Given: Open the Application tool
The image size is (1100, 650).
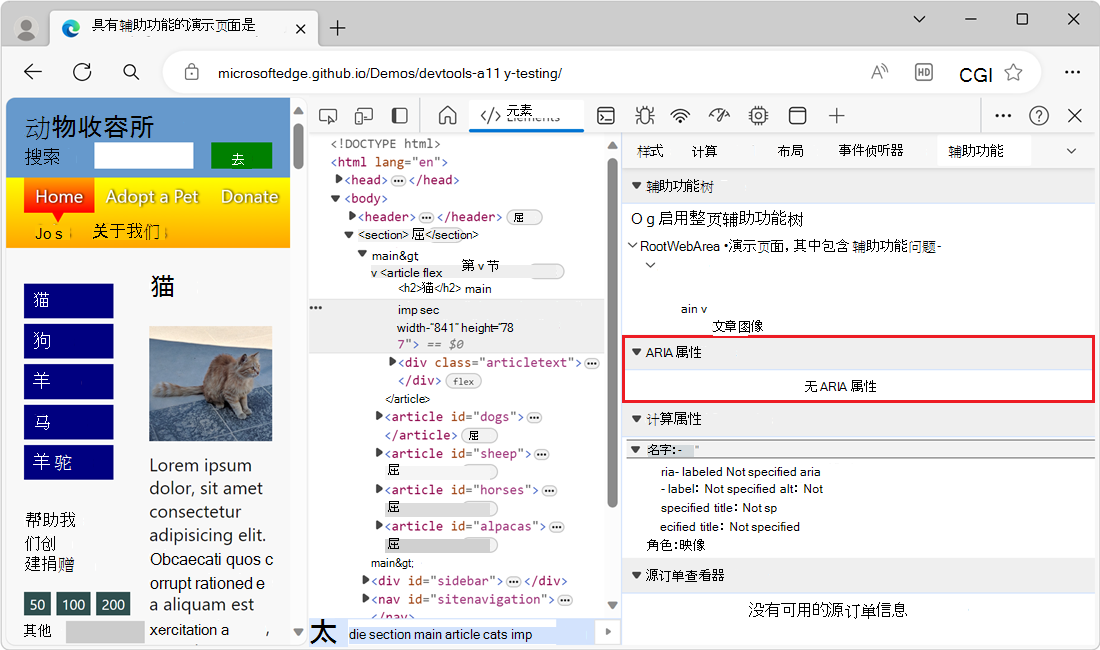Looking at the screenshot, I should click(798, 116).
